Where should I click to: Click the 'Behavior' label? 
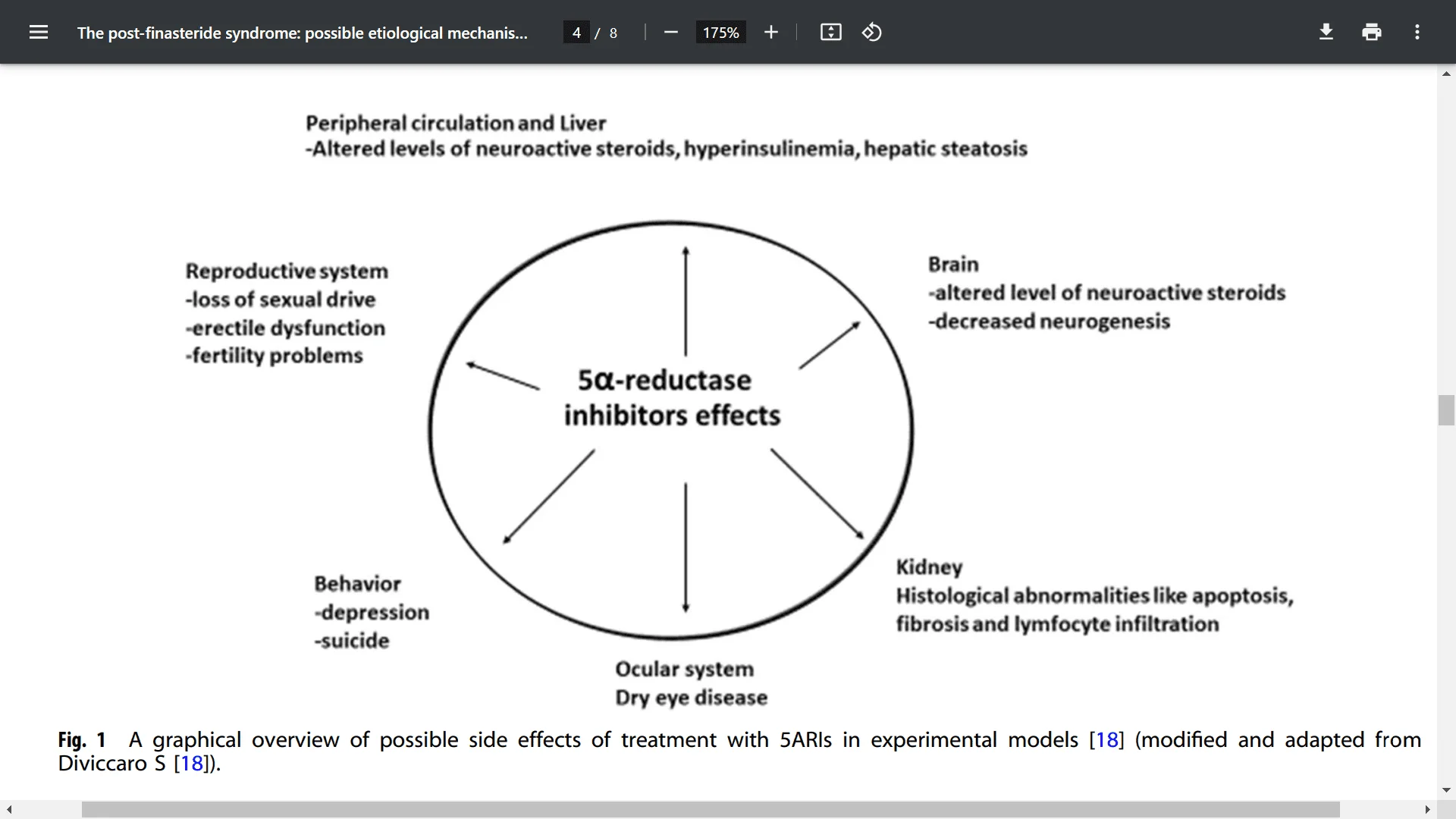pyautogui.click(x=357, y=583)
